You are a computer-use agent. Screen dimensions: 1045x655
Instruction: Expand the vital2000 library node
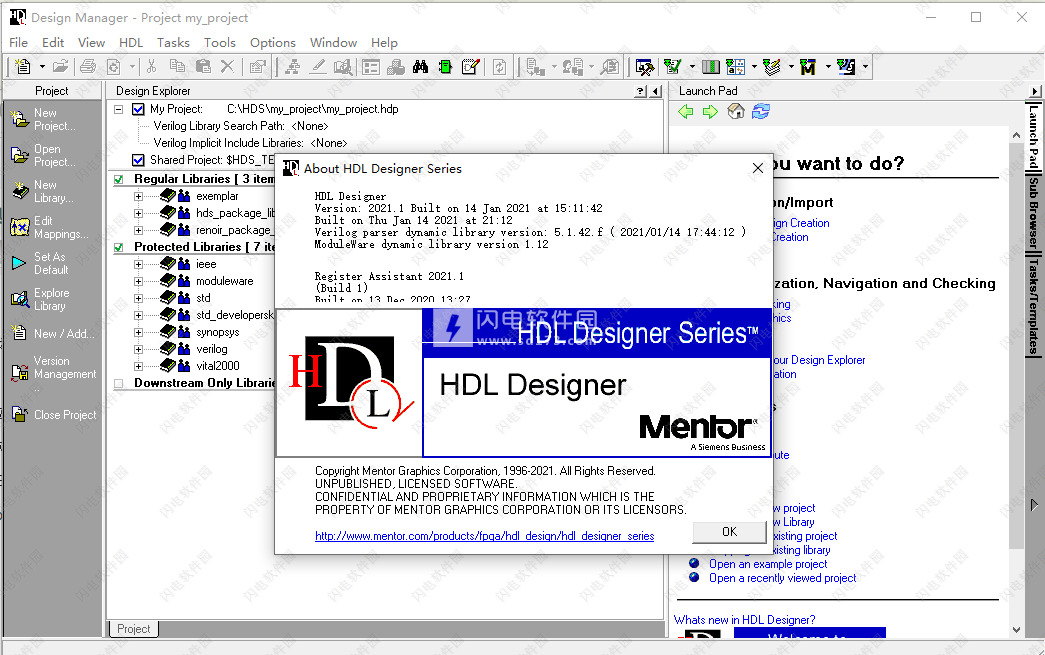click(x=138, y=366)
